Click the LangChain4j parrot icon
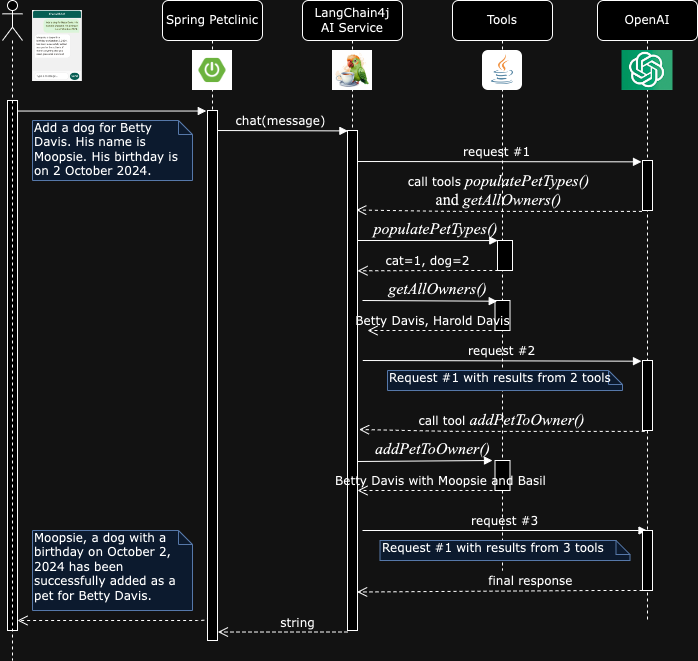698x661 pixels. pos(352,70)
